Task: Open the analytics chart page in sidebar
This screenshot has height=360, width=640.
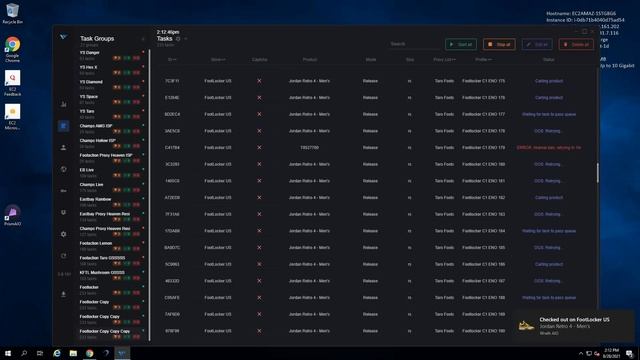Action: tap(64, 104)
